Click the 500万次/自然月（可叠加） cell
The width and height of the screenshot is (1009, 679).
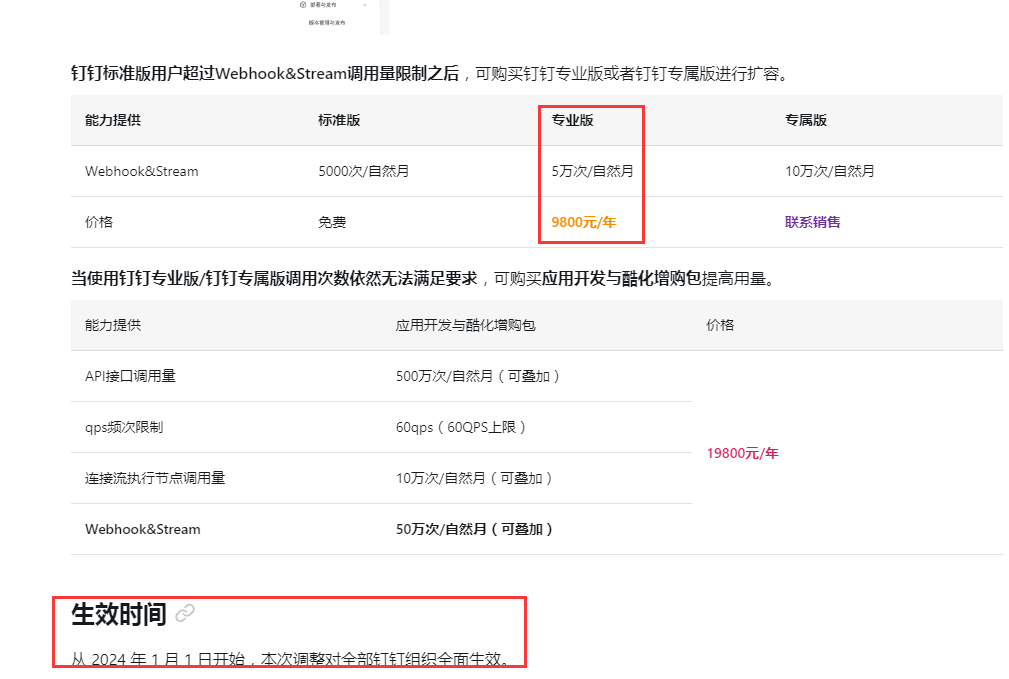[478, 376]
